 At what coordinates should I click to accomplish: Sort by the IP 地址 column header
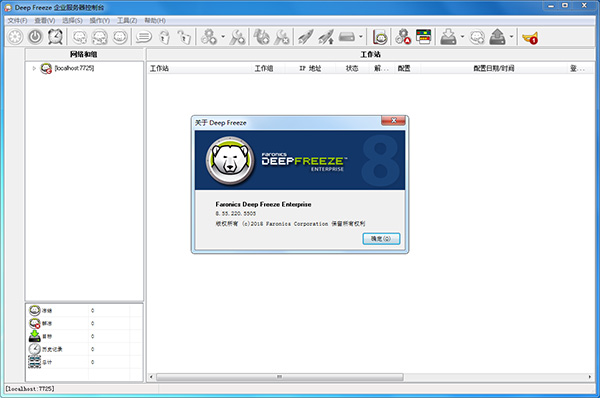(x=310, y=69)
